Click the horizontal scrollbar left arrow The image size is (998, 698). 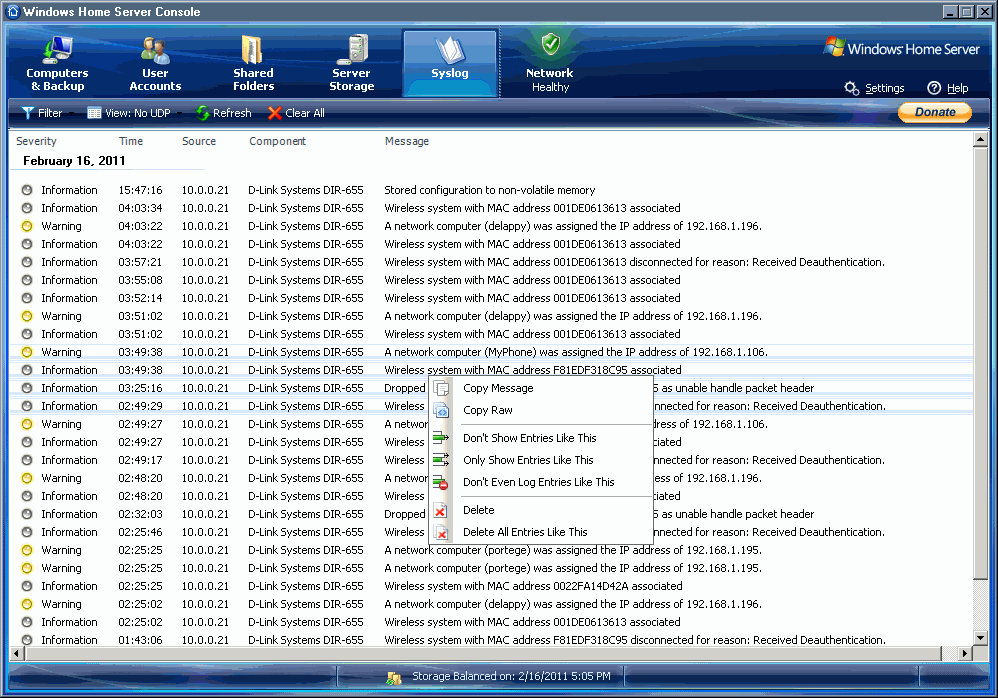(x=17, y=653)
